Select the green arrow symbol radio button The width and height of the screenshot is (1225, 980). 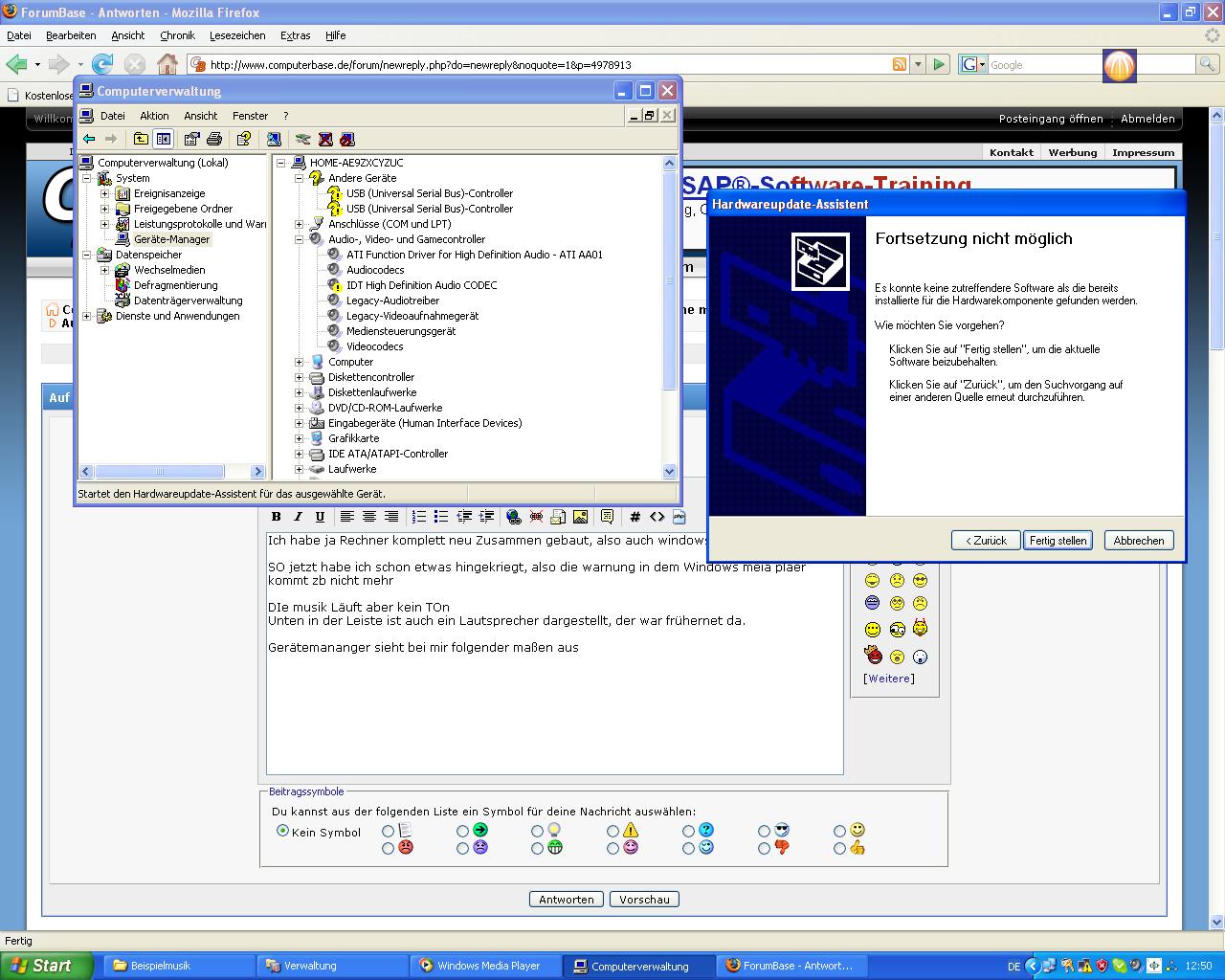462,831
